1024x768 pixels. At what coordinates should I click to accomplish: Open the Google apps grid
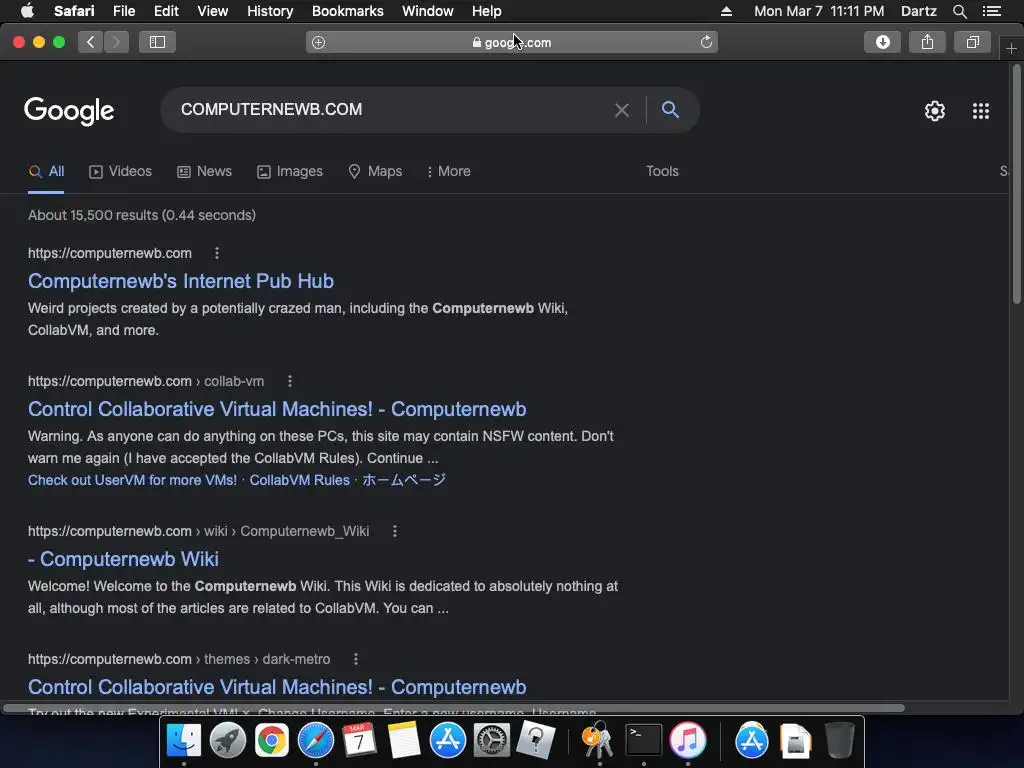click(x=981, y=111)
